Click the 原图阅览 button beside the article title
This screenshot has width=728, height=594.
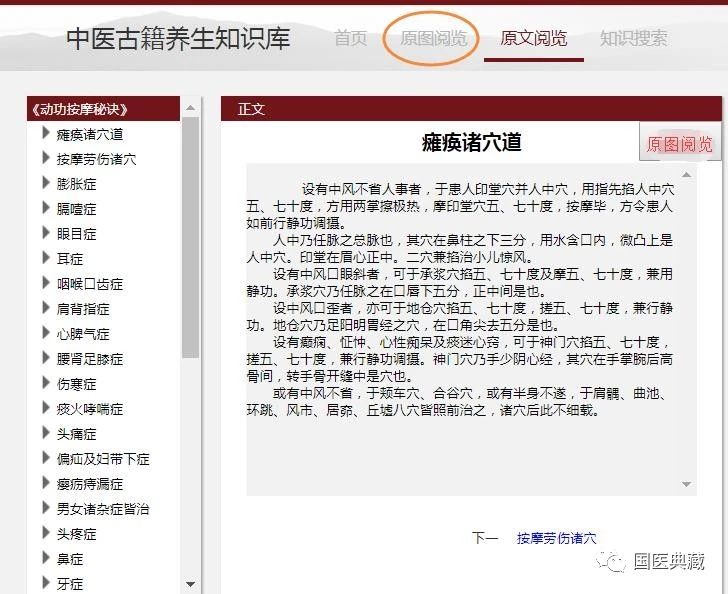click(680, 144)
